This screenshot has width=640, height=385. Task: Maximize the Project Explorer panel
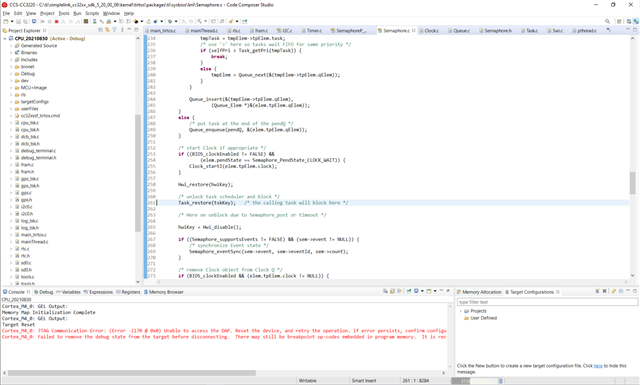click(136, 29)
